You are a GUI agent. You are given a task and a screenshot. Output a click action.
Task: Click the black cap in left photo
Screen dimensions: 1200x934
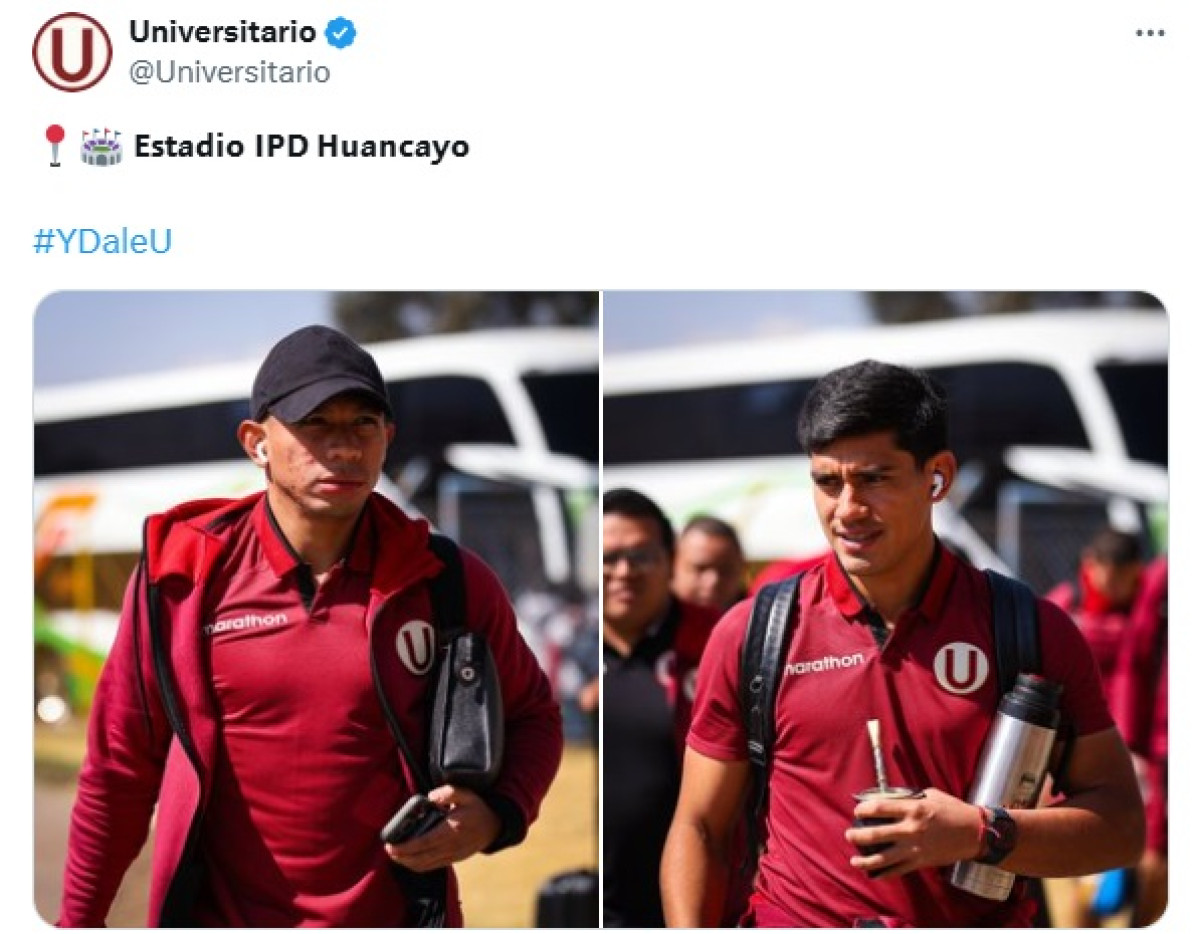point(319,372)
